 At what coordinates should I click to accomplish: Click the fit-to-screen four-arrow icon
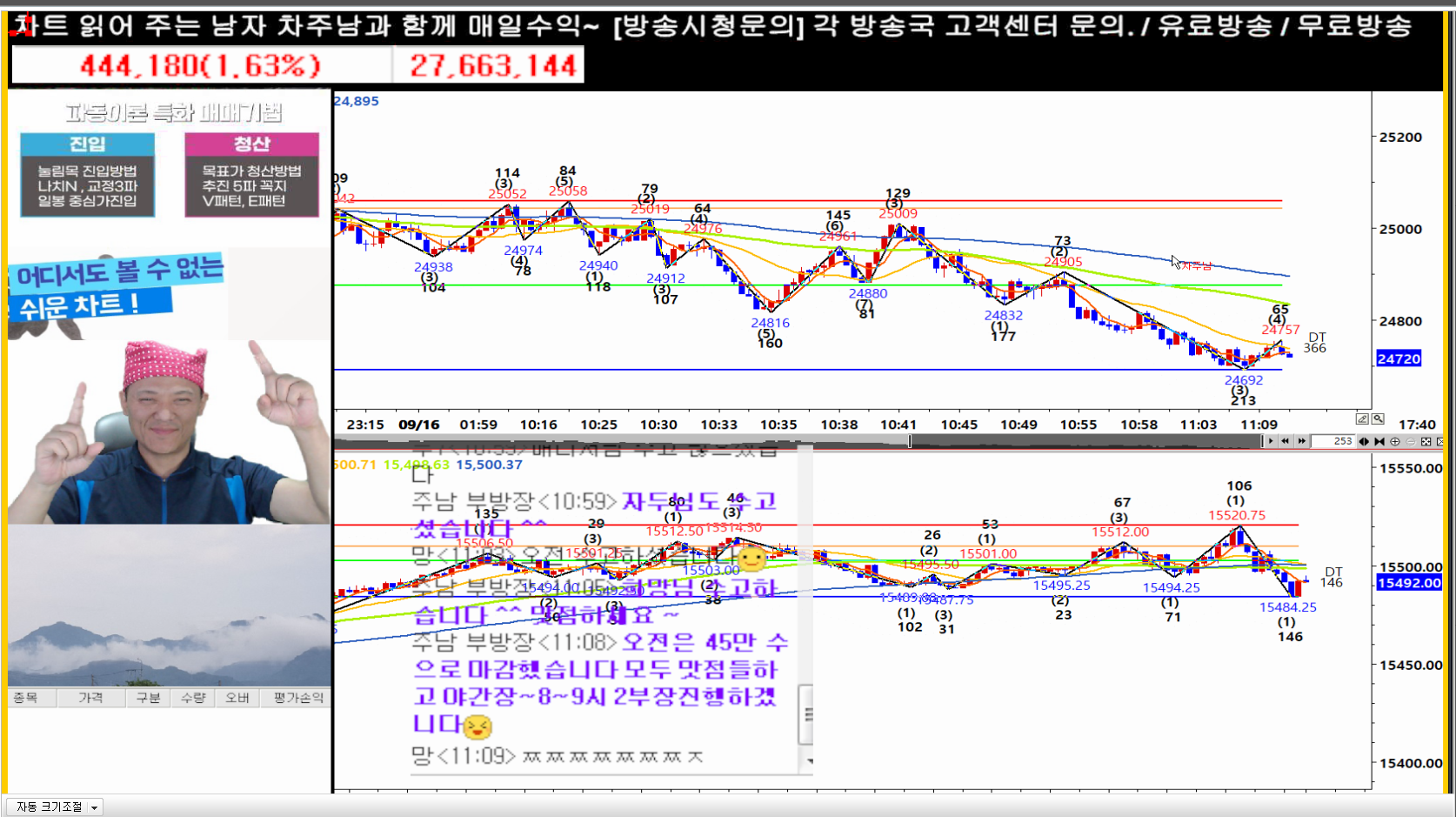pos(1426,441)
